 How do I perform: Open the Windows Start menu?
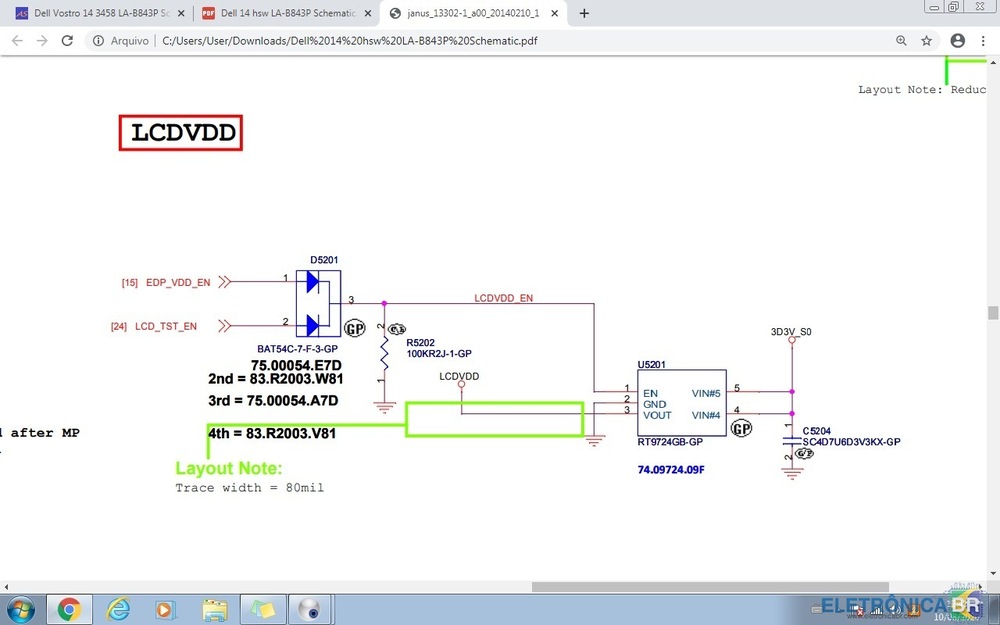(x=20, y=608)
